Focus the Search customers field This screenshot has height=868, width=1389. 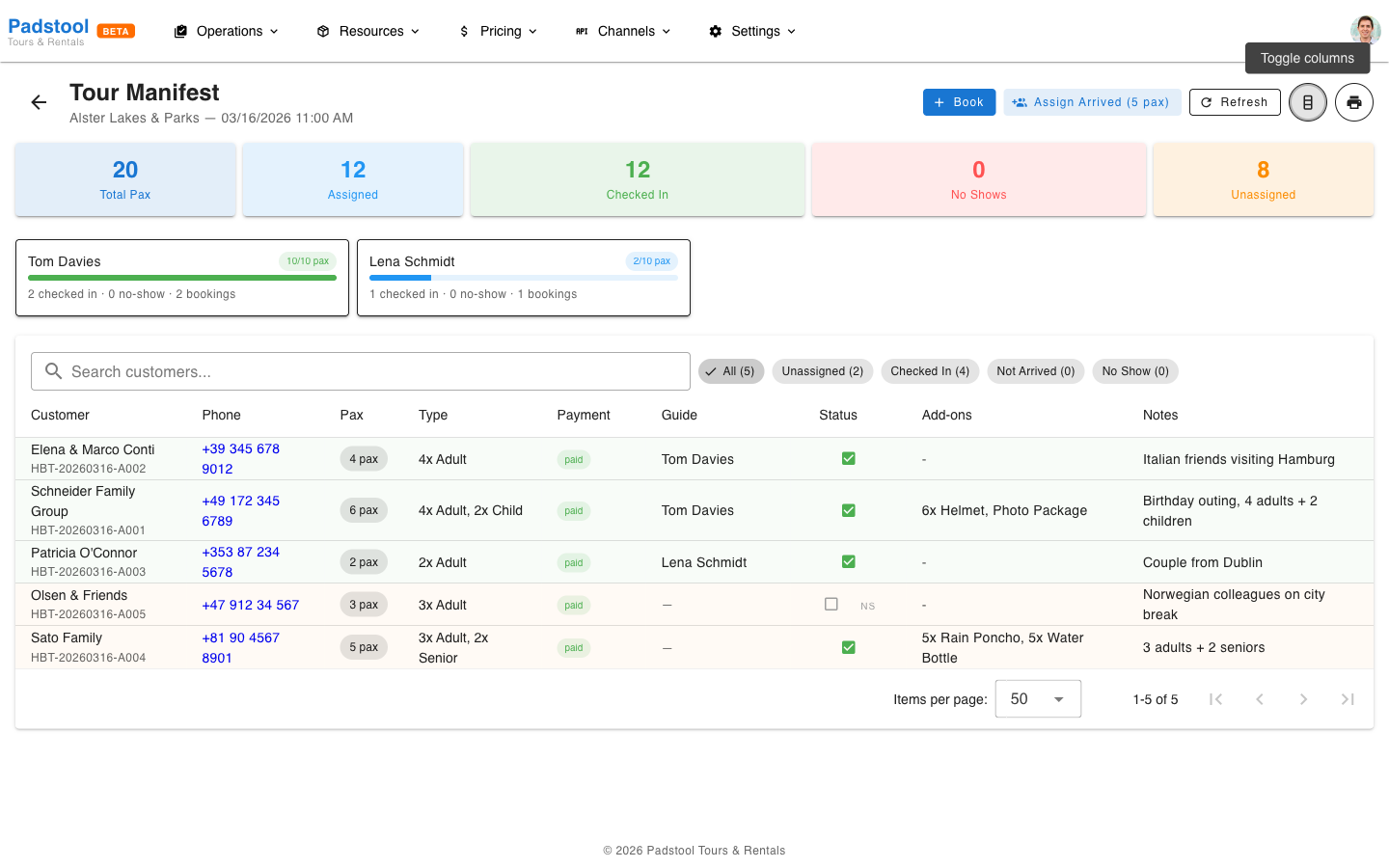361,371
